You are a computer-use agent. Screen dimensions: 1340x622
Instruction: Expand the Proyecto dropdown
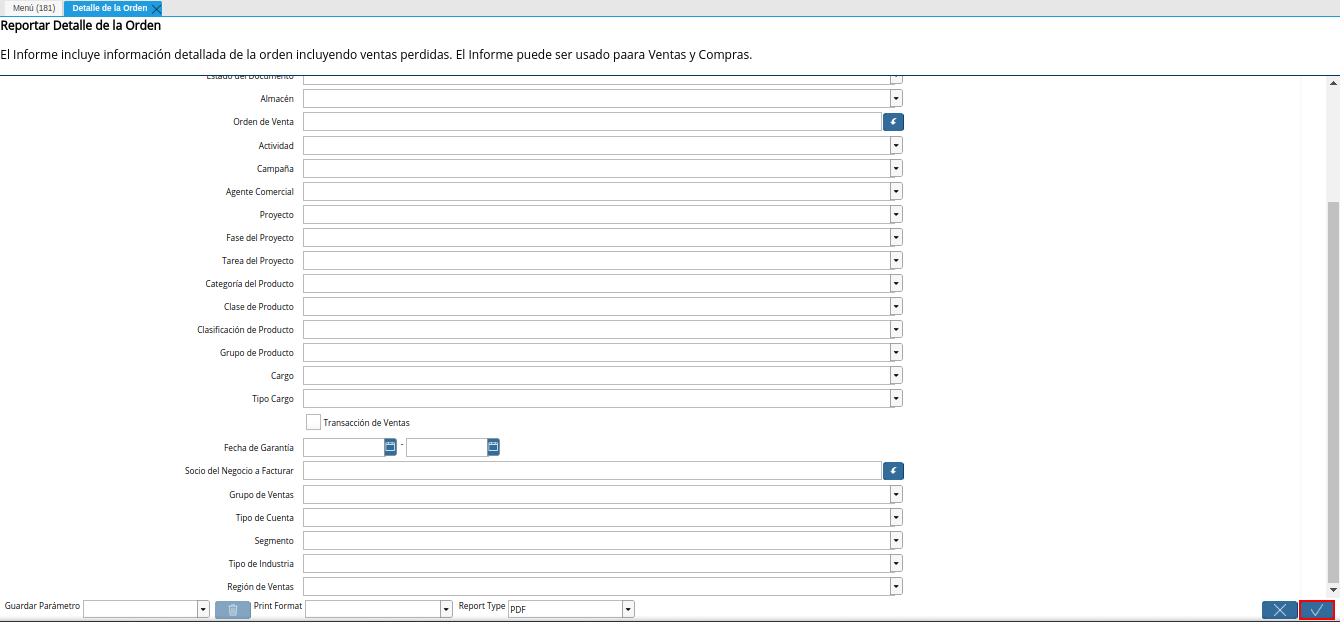click(x=896, y=214)
